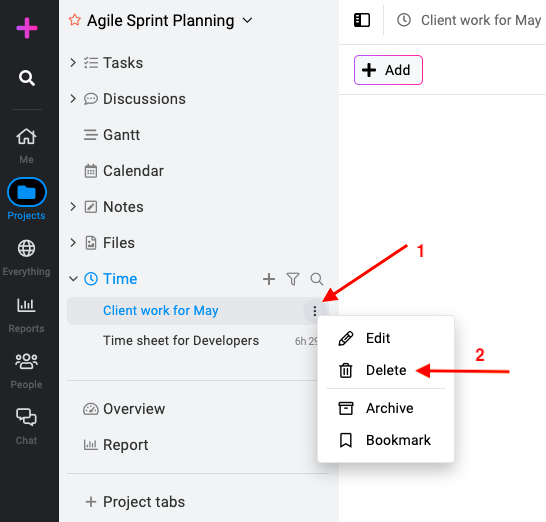Star the Agile Sprint Planning project
The width and height of the screenshot is (546, 522).
pyautogui.click(x=75, y=20)
